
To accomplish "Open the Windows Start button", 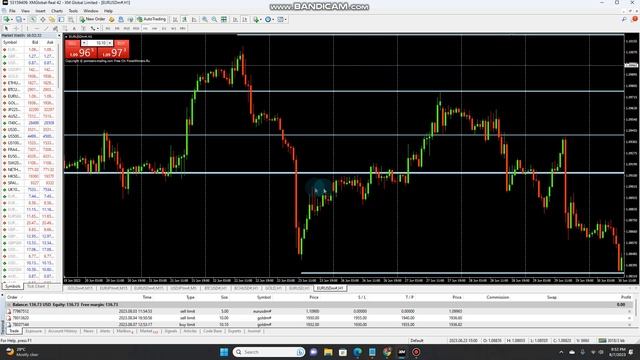I will tap(224, 352).
